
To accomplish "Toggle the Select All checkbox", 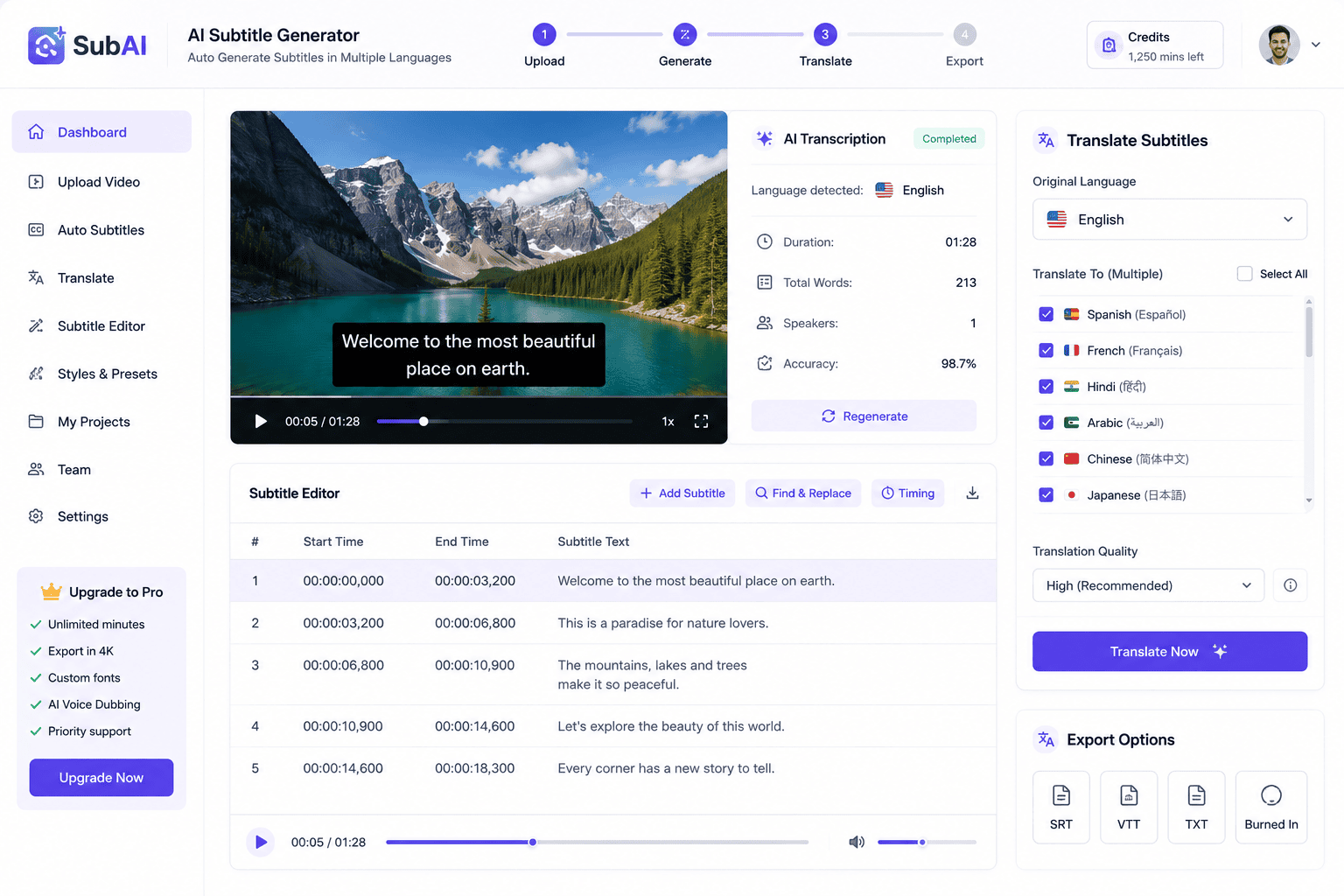I will (x=1244, y=274).
